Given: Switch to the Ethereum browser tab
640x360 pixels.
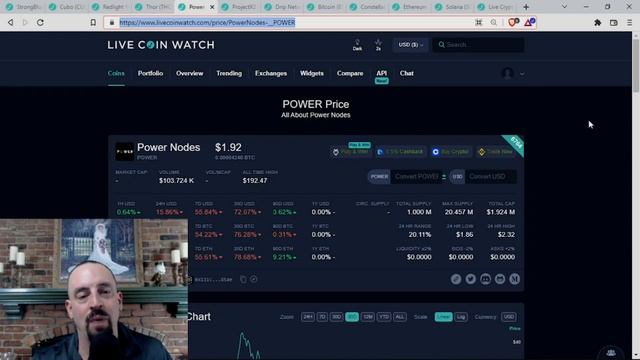Looking at the screenshot, I should coord(410,7).
